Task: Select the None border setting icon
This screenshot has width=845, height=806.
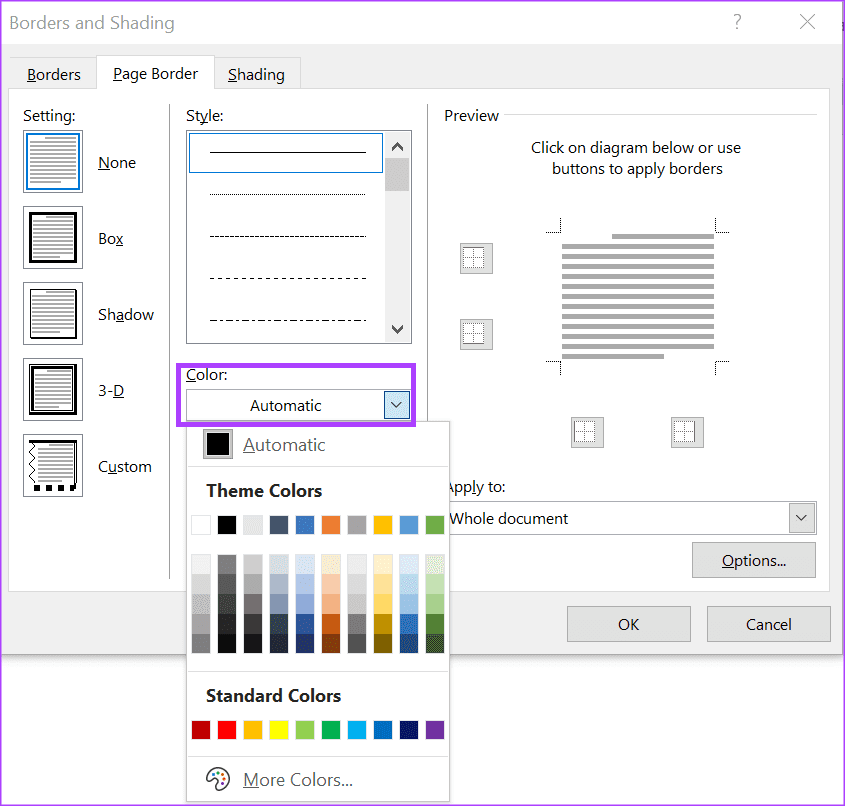Action: 53,162
